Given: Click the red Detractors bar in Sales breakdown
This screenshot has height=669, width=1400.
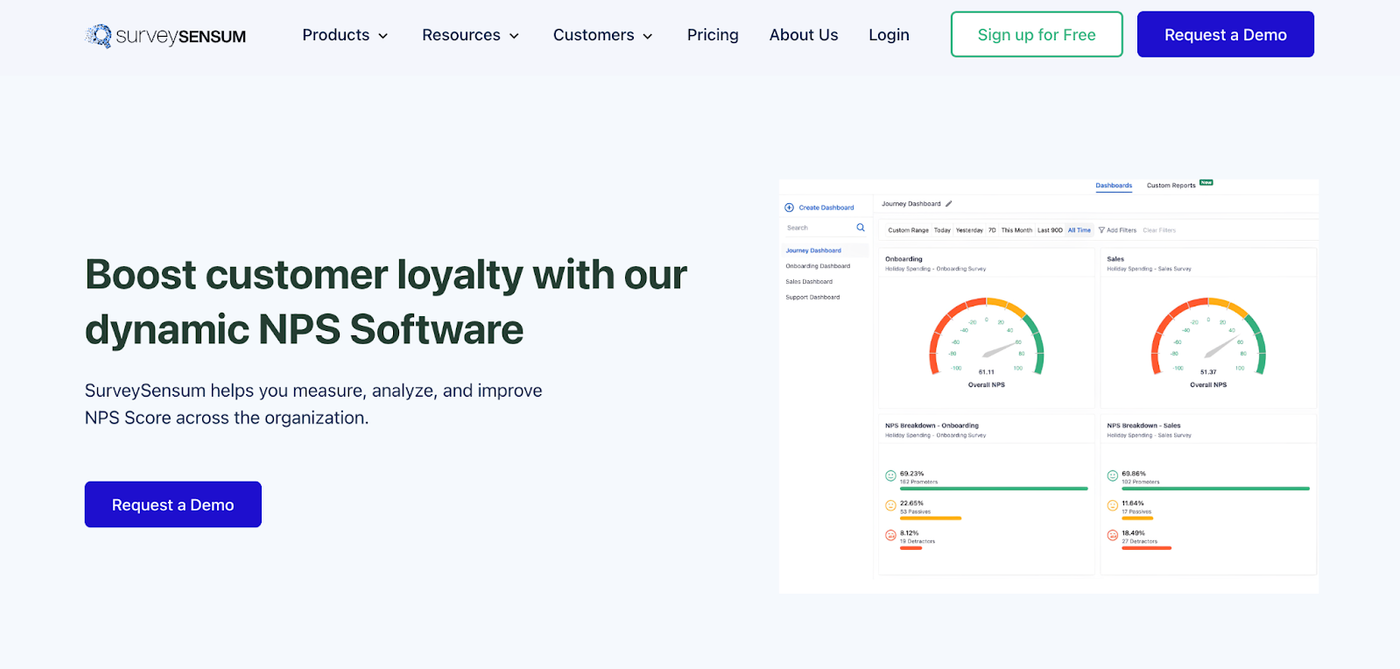Looking at the screenshot, I should pos(1147,548).
